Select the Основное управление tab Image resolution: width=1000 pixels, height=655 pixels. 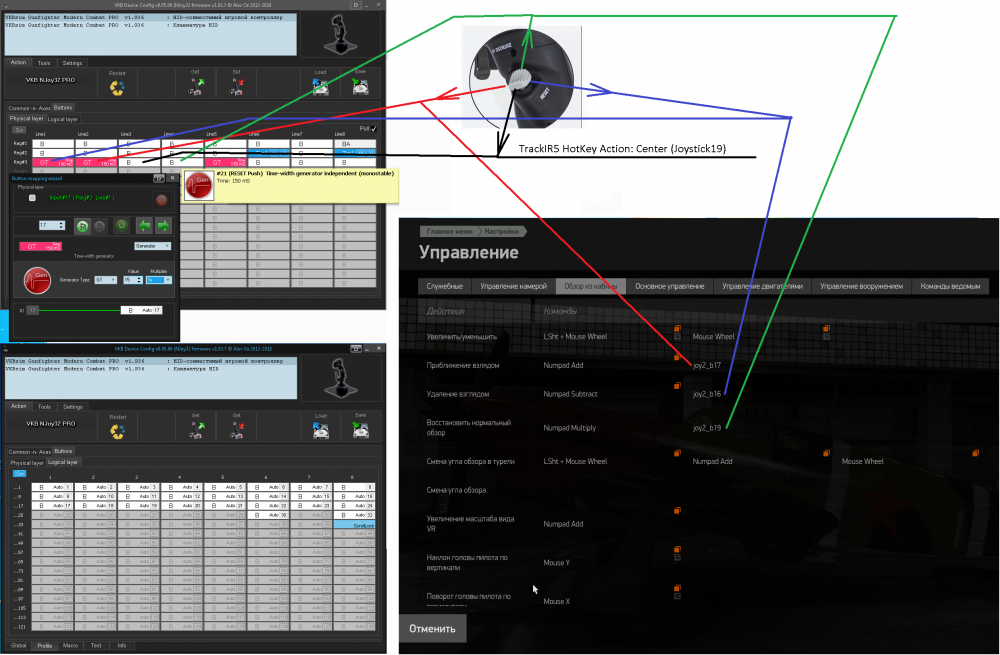click(x=670, y=286)
